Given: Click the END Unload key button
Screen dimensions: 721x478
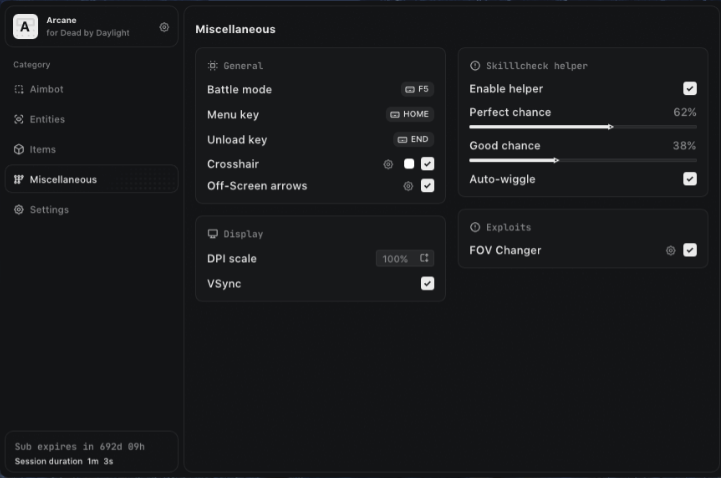Looking at the screenshot, I should (414, 140).
